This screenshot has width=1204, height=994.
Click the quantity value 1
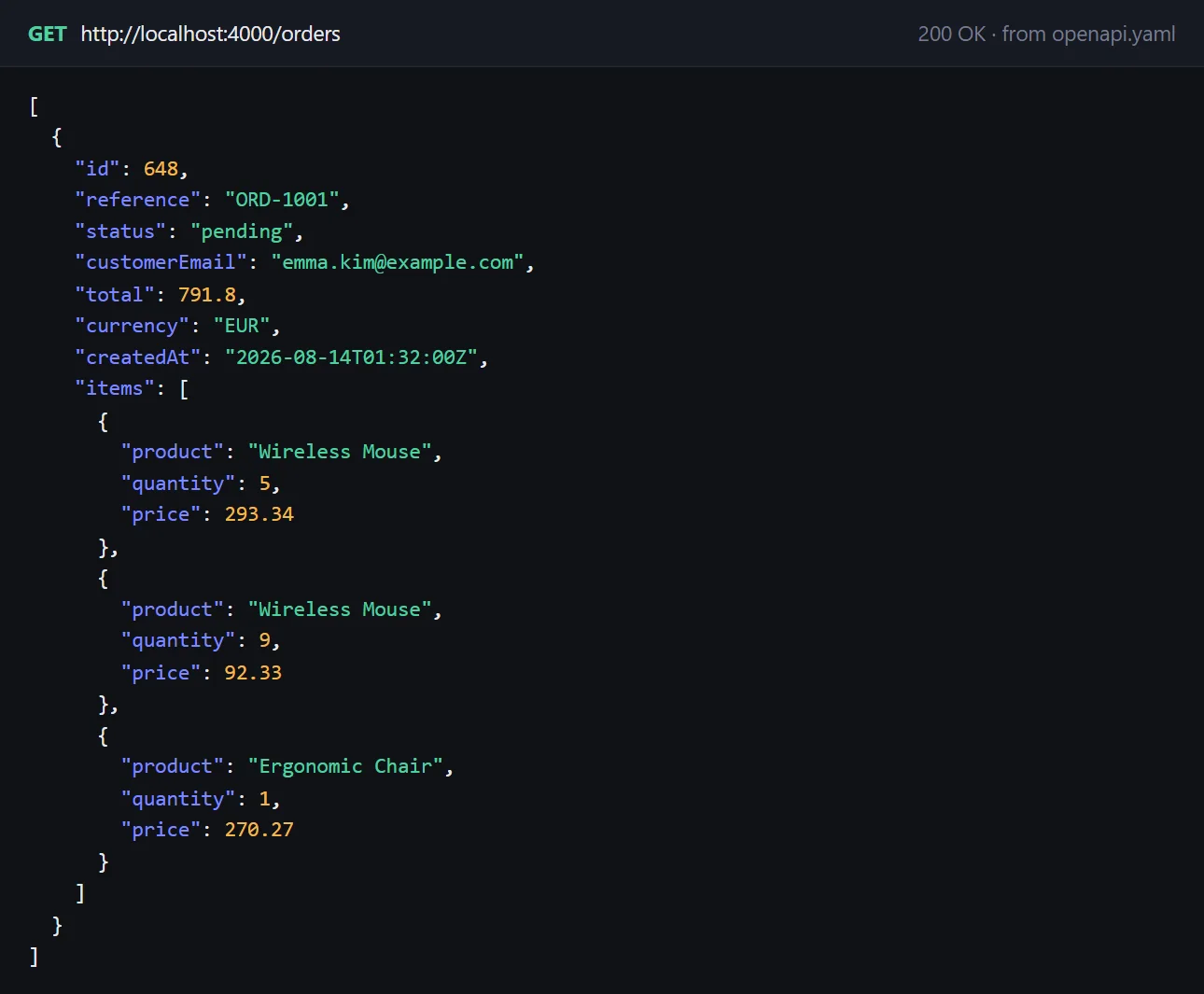(x=265, y=799)
